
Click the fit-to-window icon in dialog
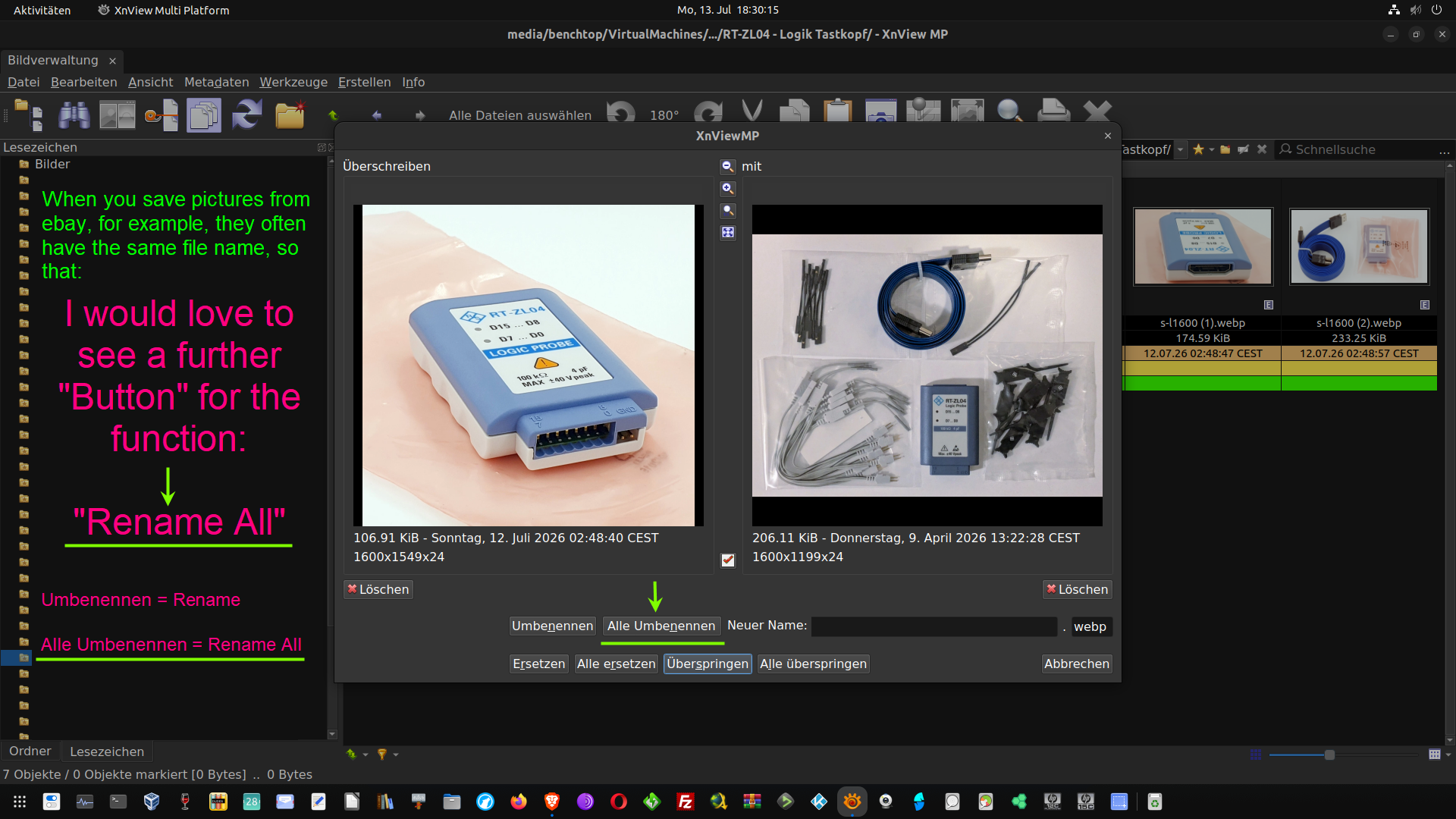[728, 233]
